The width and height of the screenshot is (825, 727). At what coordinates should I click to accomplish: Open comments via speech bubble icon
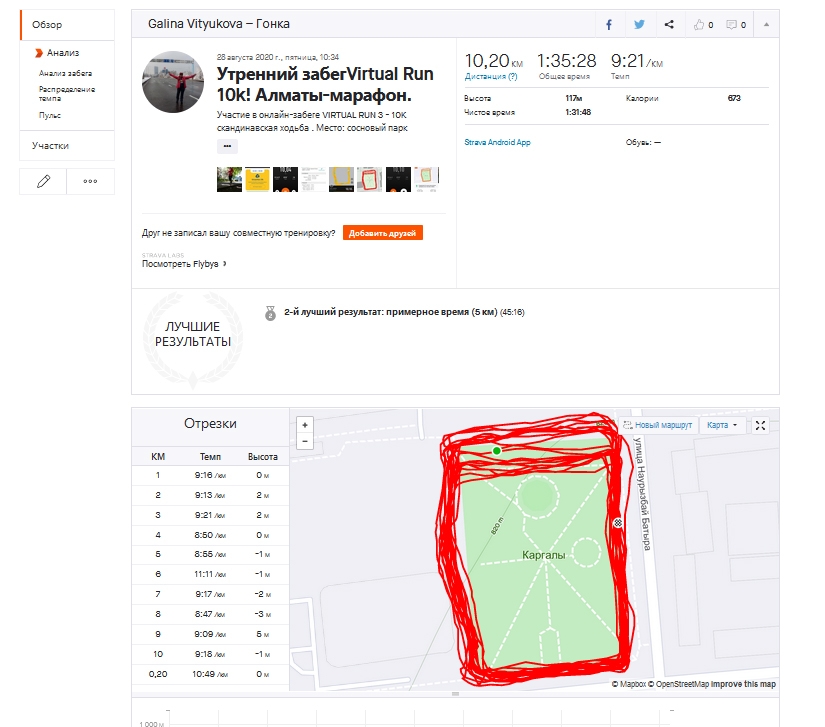tap(736, 24)
